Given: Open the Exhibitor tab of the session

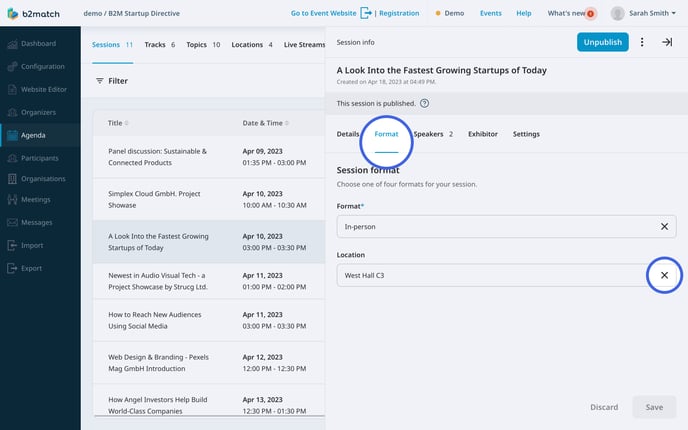Looking at the screenshot, I should 483,134.
